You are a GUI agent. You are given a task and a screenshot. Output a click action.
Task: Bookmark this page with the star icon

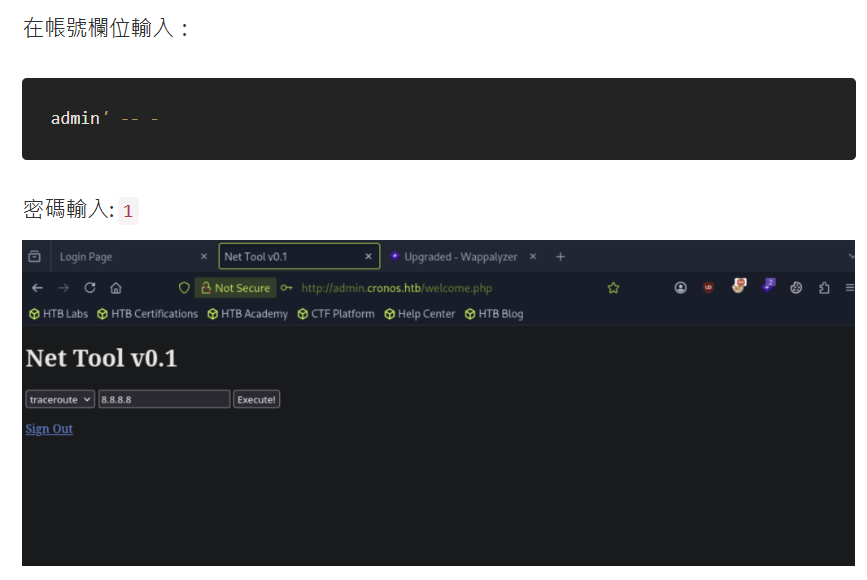(613, 288)
